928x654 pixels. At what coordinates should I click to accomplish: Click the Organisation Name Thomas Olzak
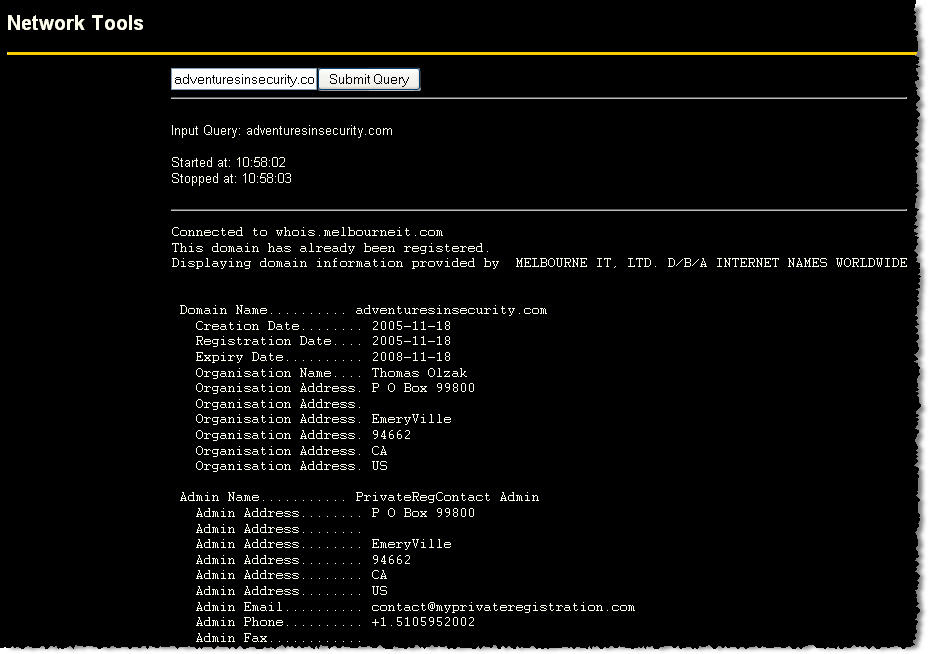419,373
